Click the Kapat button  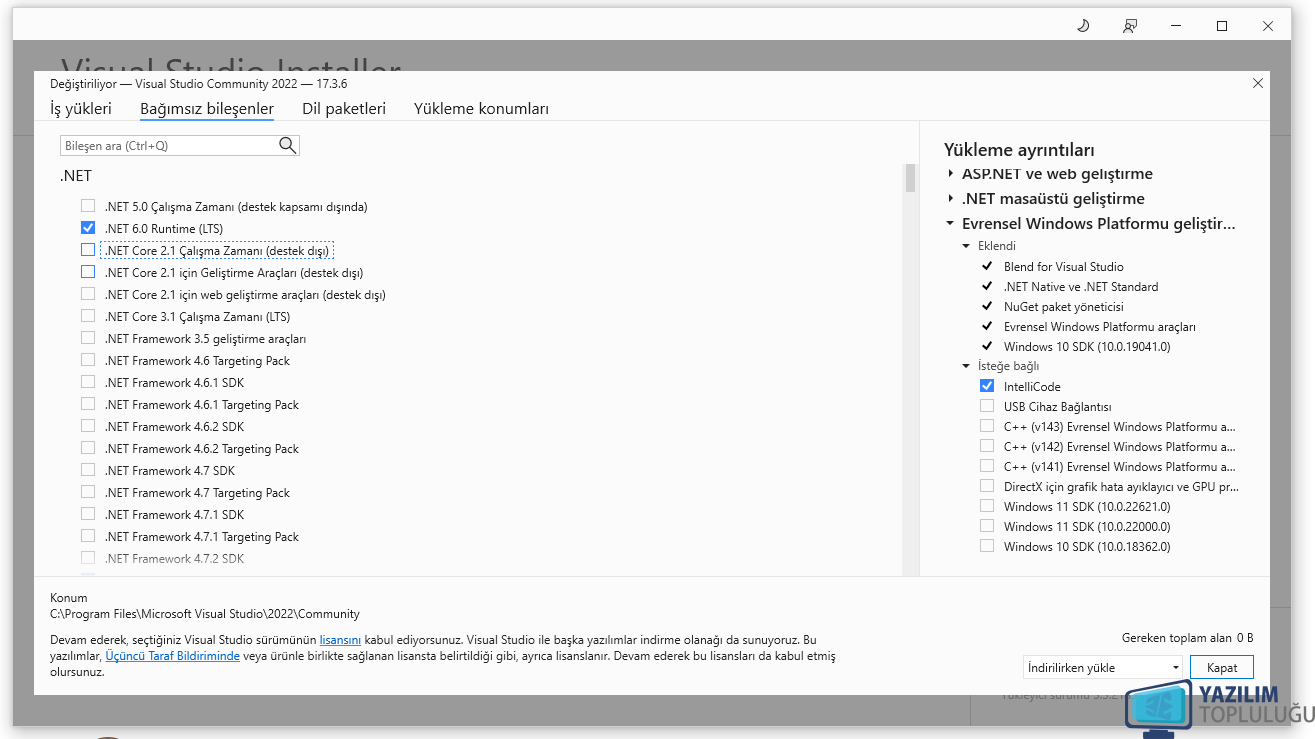1222,667
